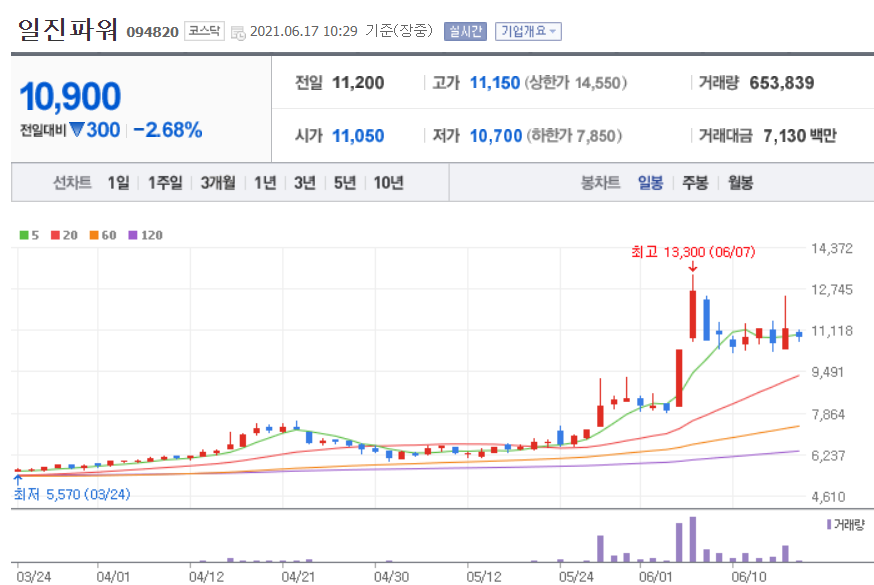Click the stock code 094820
Viewport: 874px width, 585px height.
152,32
